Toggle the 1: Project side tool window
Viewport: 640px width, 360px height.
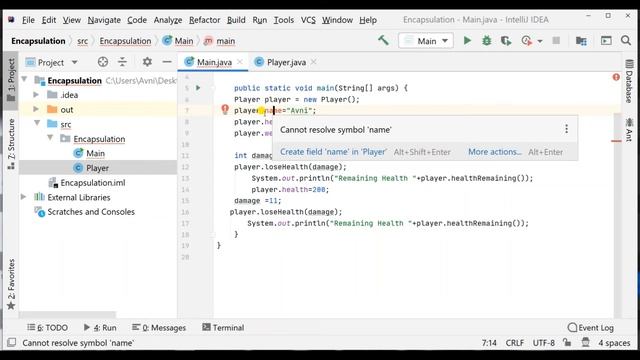point(11,80)
